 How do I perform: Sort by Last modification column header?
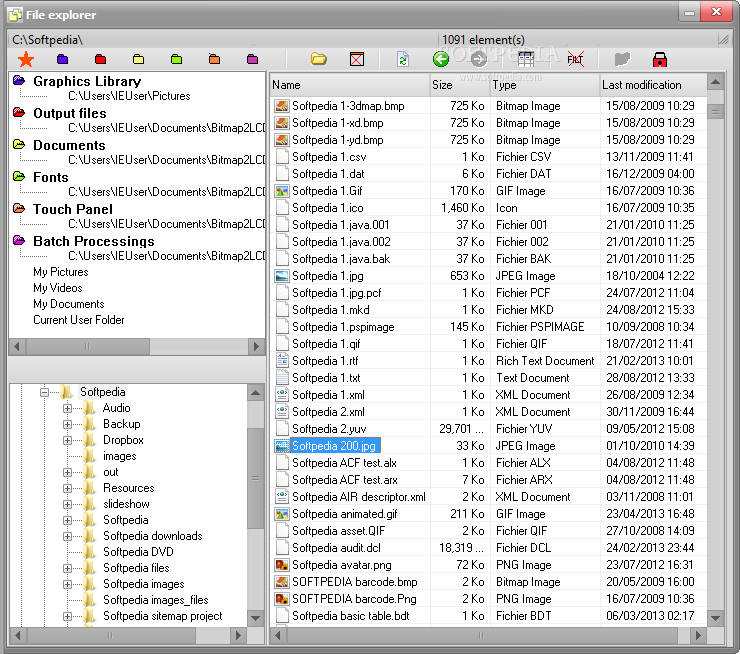click(653, 85)
